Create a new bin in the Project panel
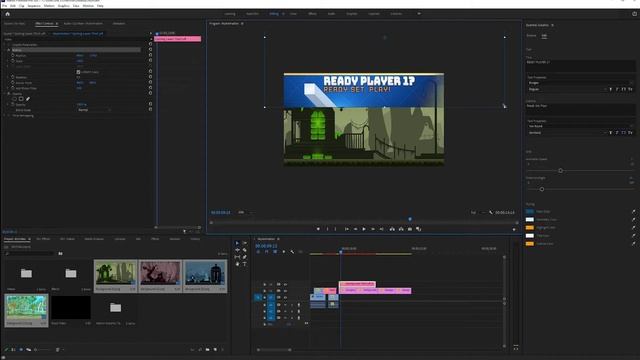640x360 pixels. 207,350
